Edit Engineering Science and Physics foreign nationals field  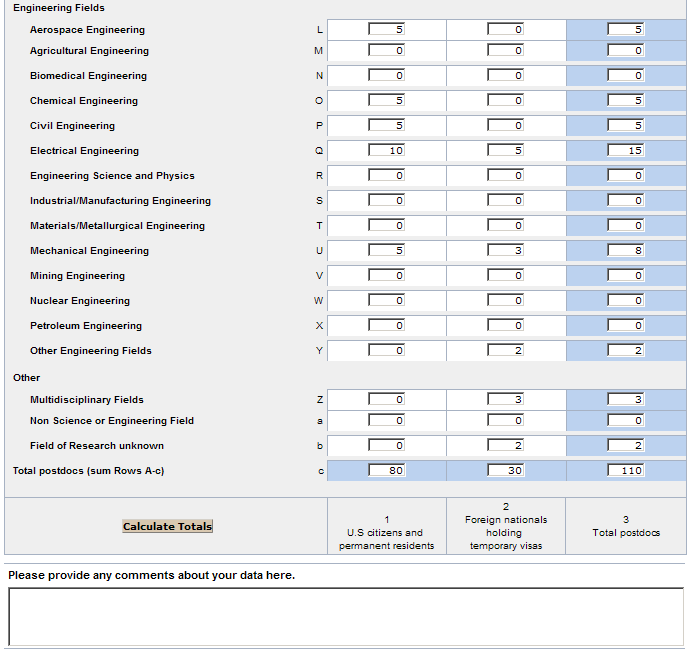pyautogui.click(x=505, y=175)
